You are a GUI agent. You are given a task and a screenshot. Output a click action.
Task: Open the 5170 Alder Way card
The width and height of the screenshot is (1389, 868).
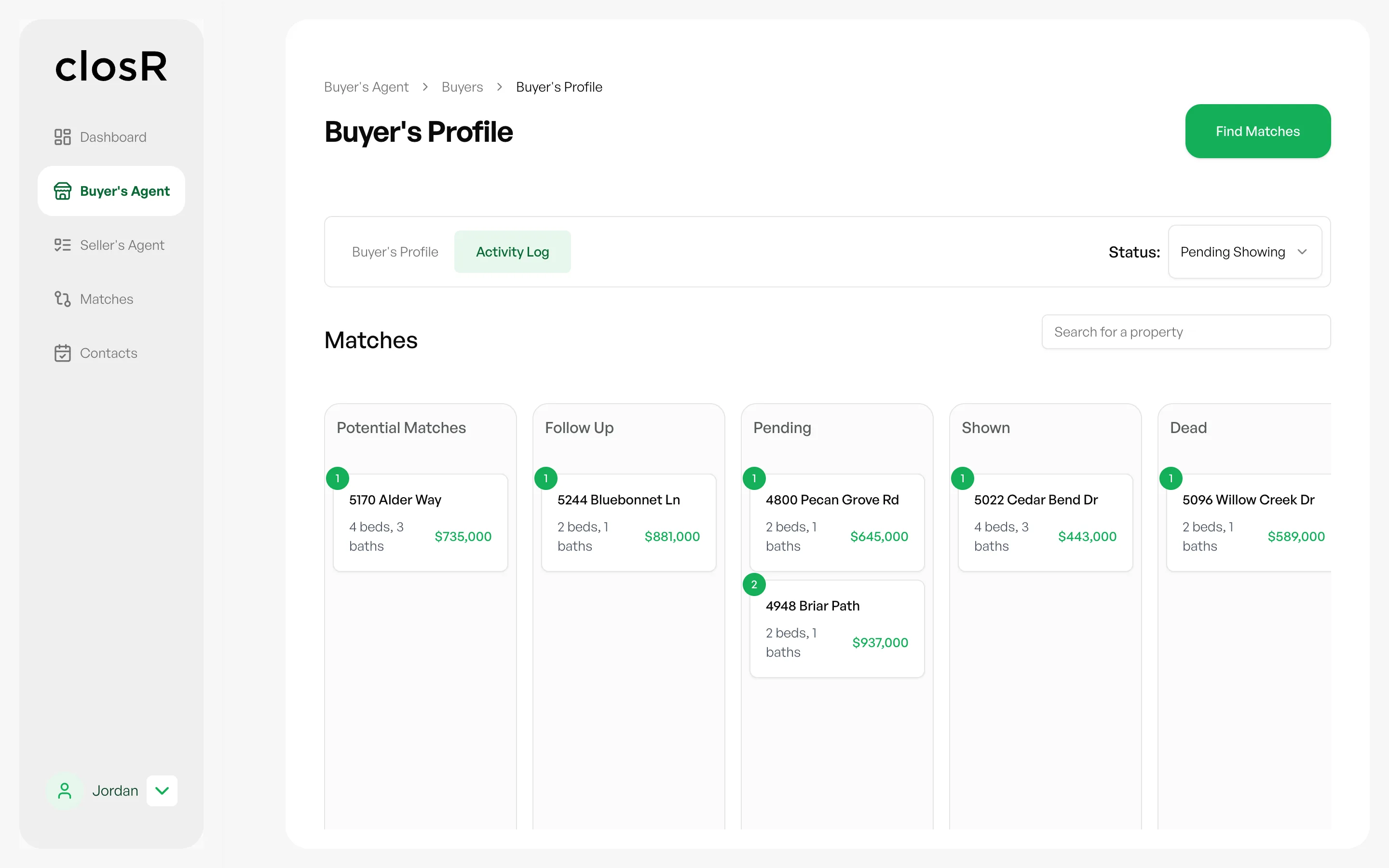(421, 522)
